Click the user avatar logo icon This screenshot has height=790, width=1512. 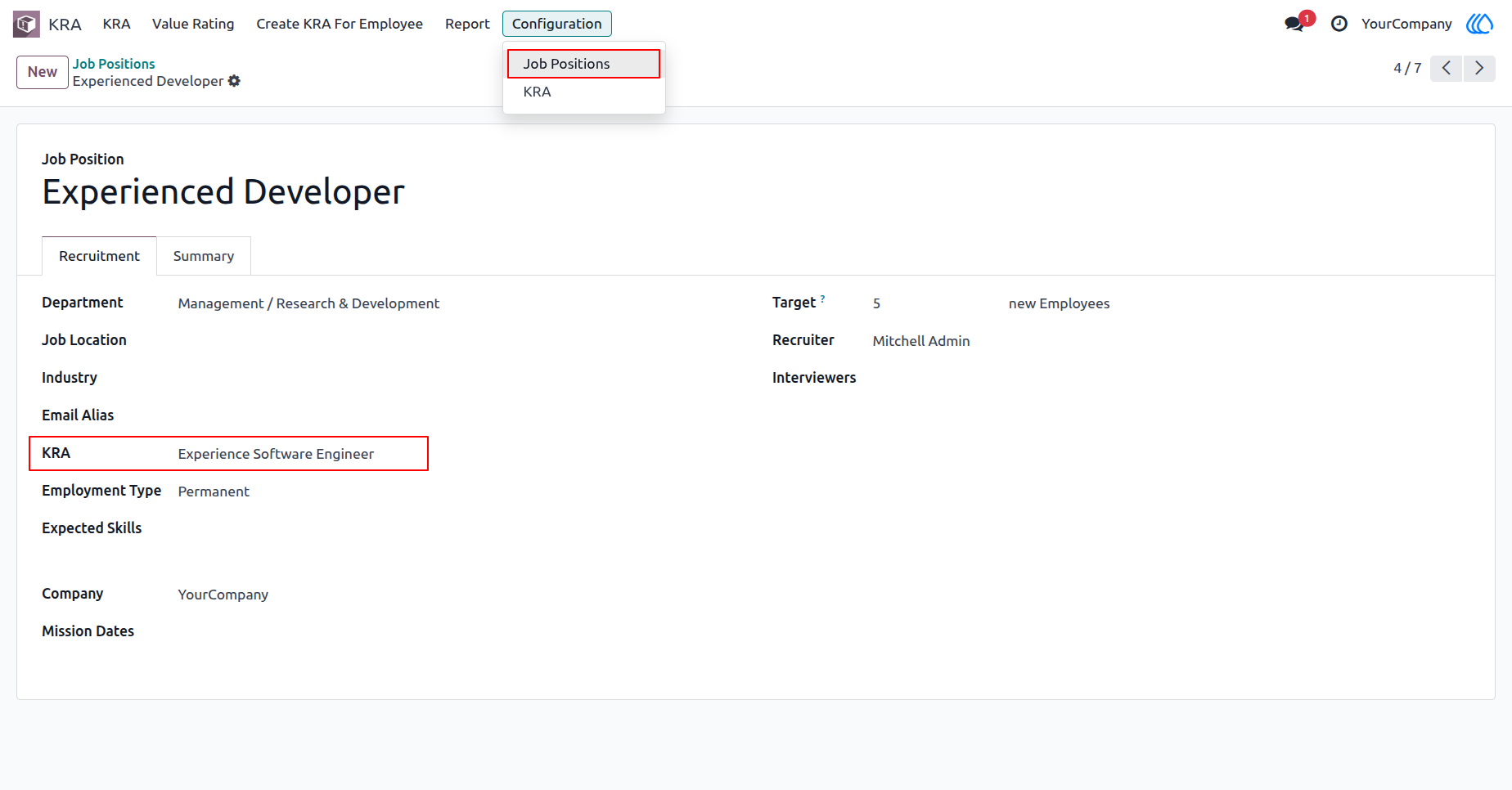(x=1479, y=24)
